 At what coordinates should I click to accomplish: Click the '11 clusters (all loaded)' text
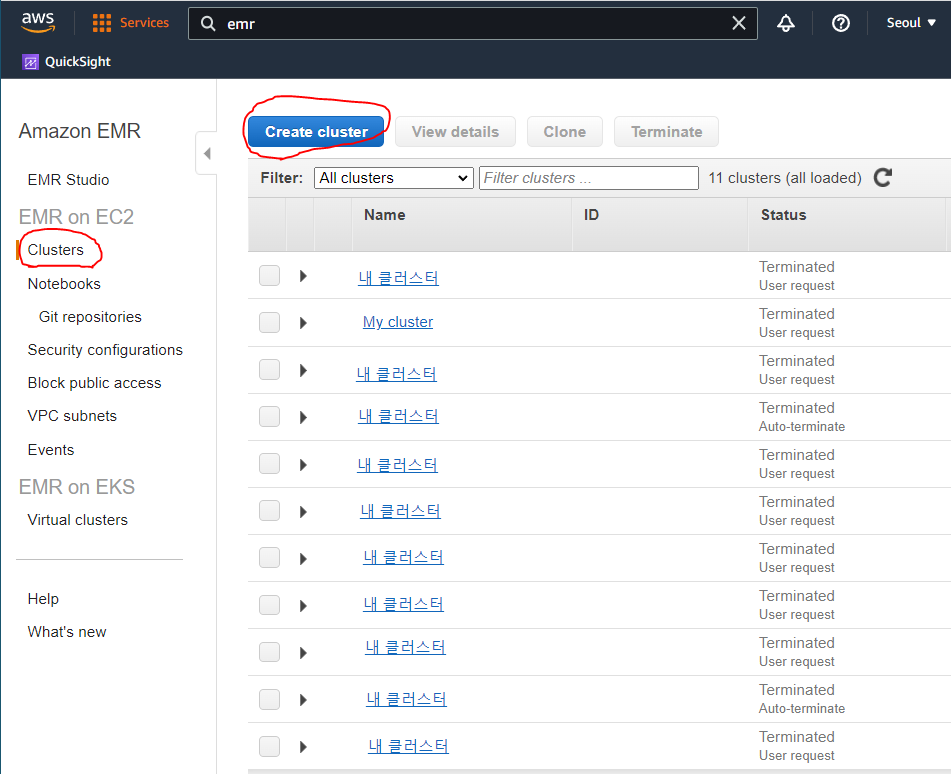pyautogui.click(x=785, y=178)
